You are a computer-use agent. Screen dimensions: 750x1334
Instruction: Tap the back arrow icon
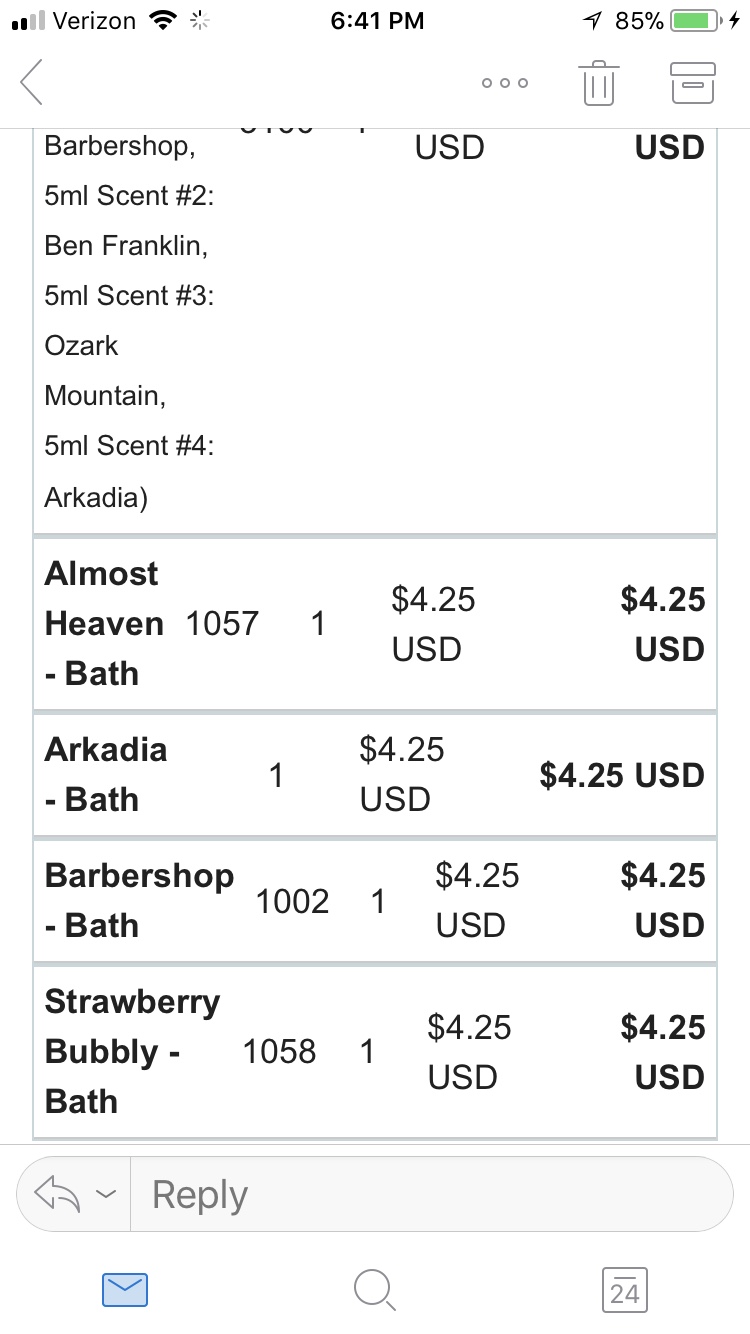tap(32, 82)
